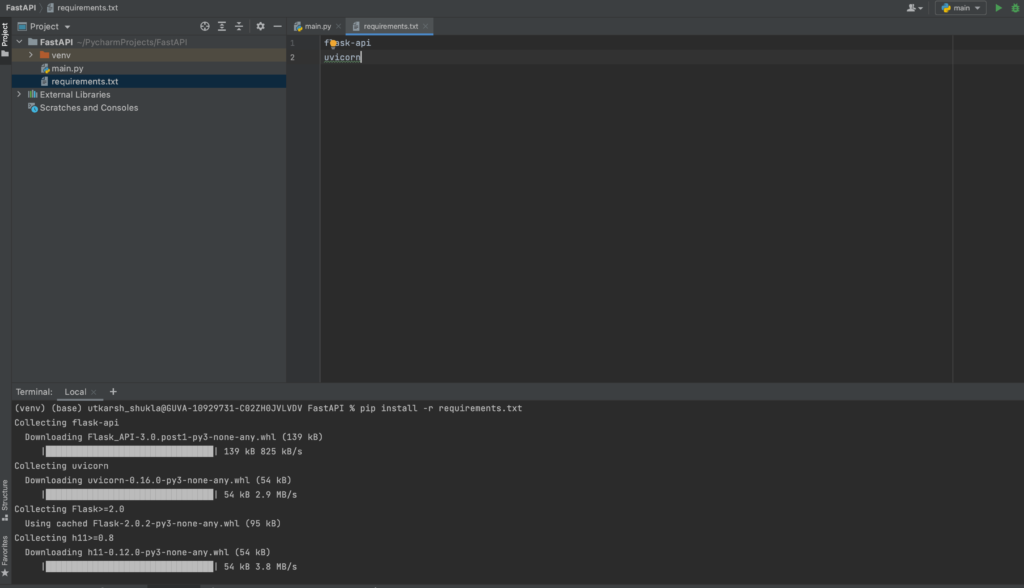Screen dimensions: 1024x588
Task: Select main.py in the project tree
Action: pos(67,68)
